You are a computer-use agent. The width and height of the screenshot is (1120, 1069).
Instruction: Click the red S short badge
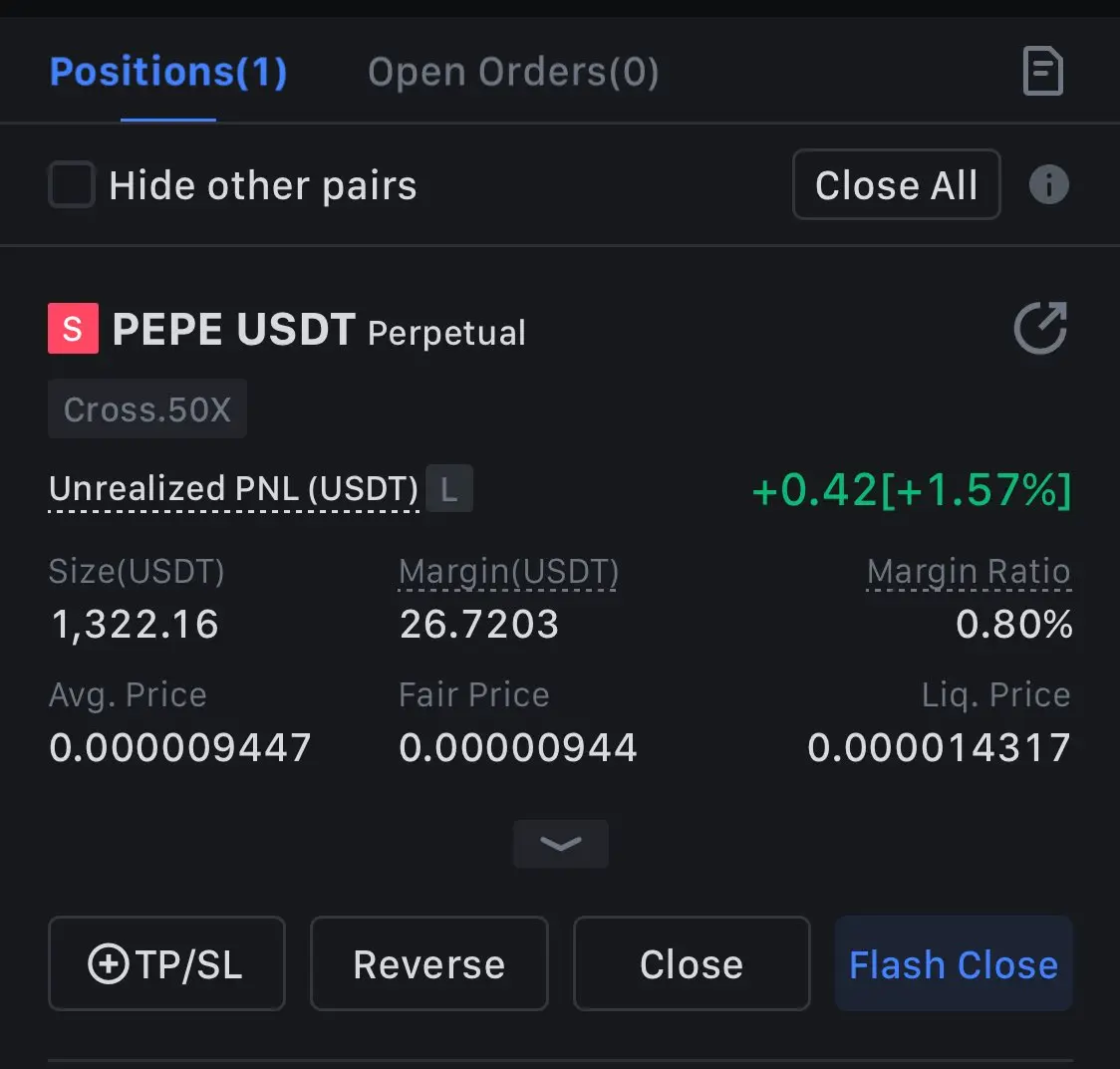(73, 329)
